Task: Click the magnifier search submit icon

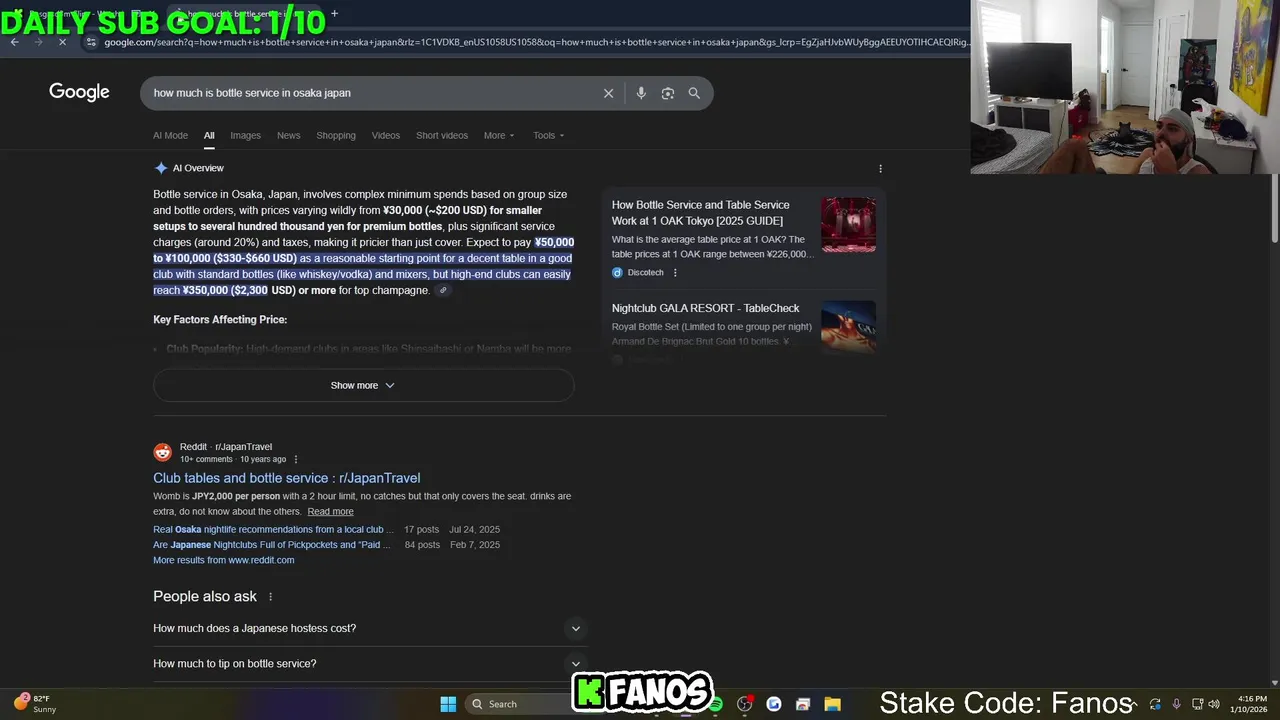Action: [x=694, y=93]
